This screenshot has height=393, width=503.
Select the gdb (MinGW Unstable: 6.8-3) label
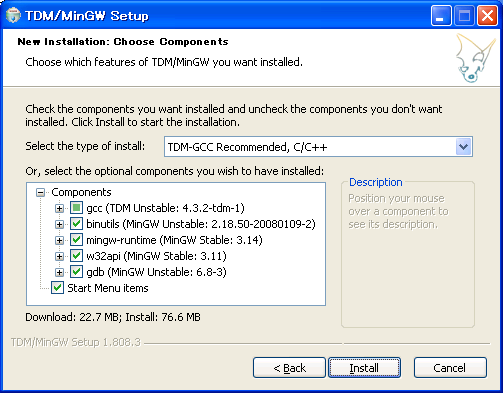click(x=156, y=272)
